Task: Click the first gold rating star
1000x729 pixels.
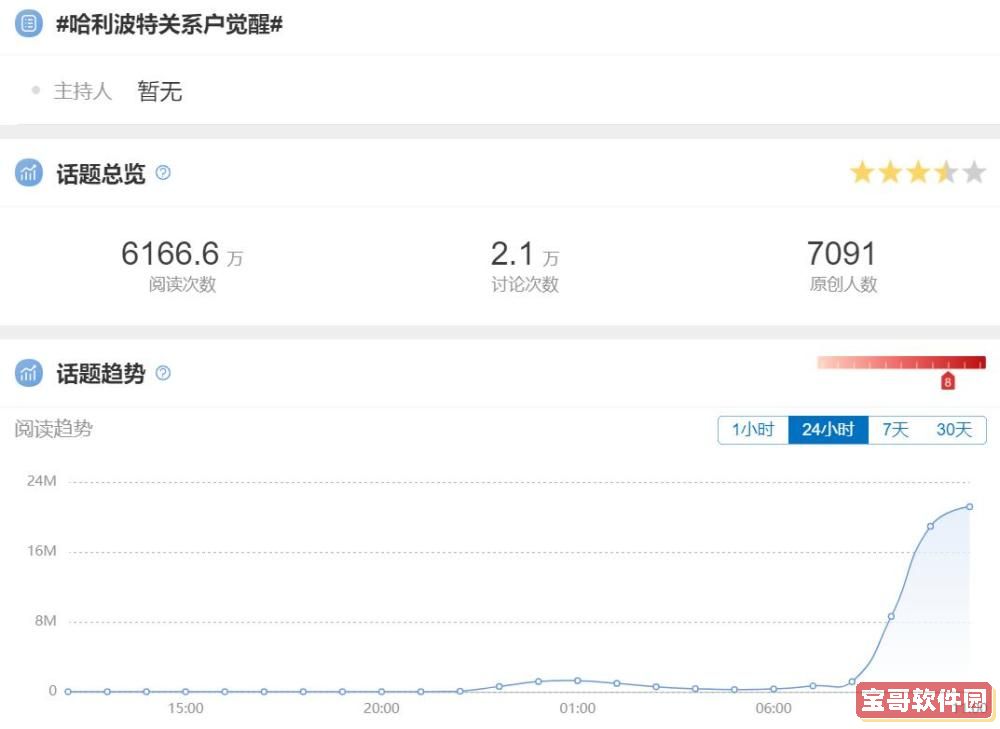Action: (x=862, y=172)
